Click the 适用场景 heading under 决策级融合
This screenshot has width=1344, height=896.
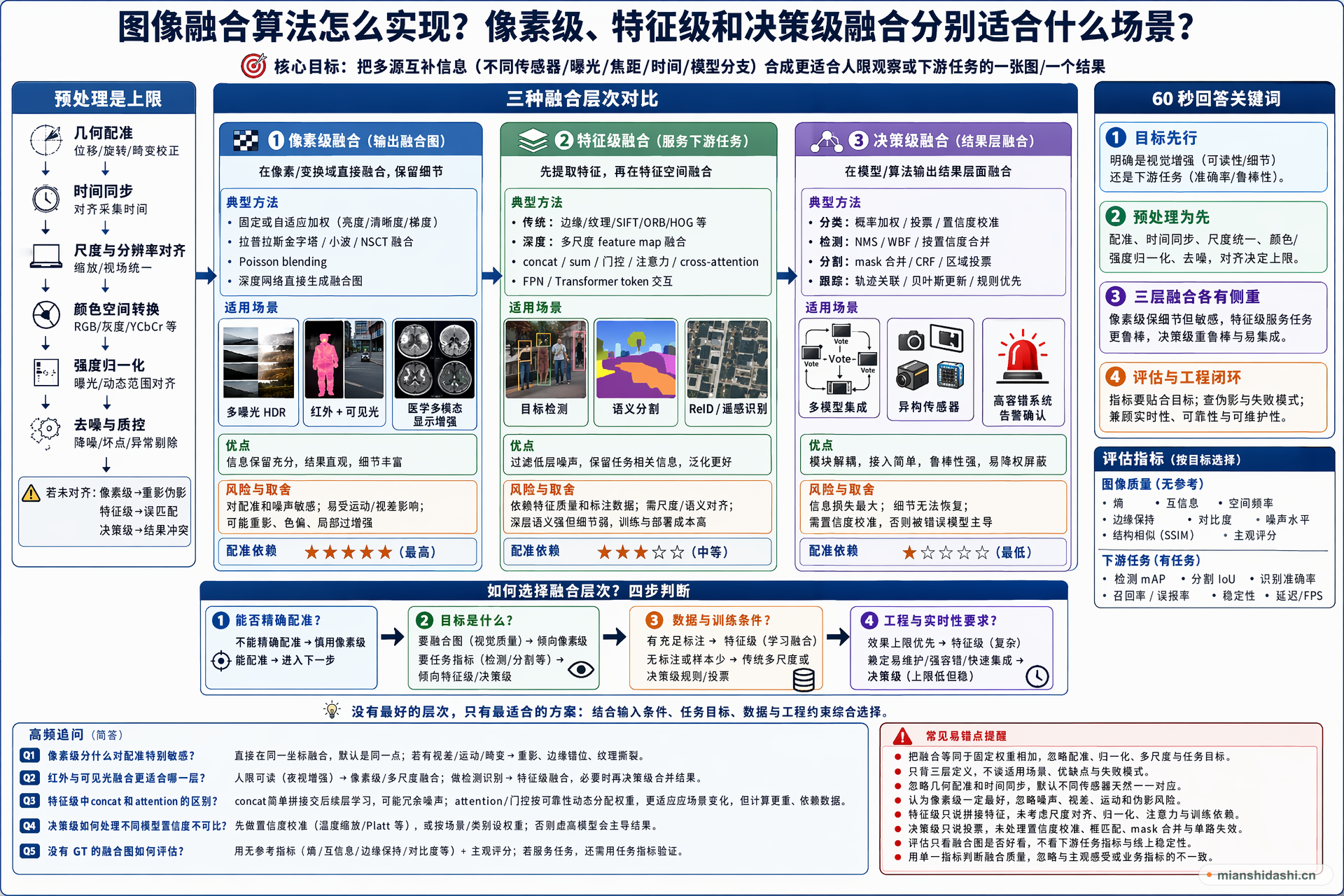(832, 307)
